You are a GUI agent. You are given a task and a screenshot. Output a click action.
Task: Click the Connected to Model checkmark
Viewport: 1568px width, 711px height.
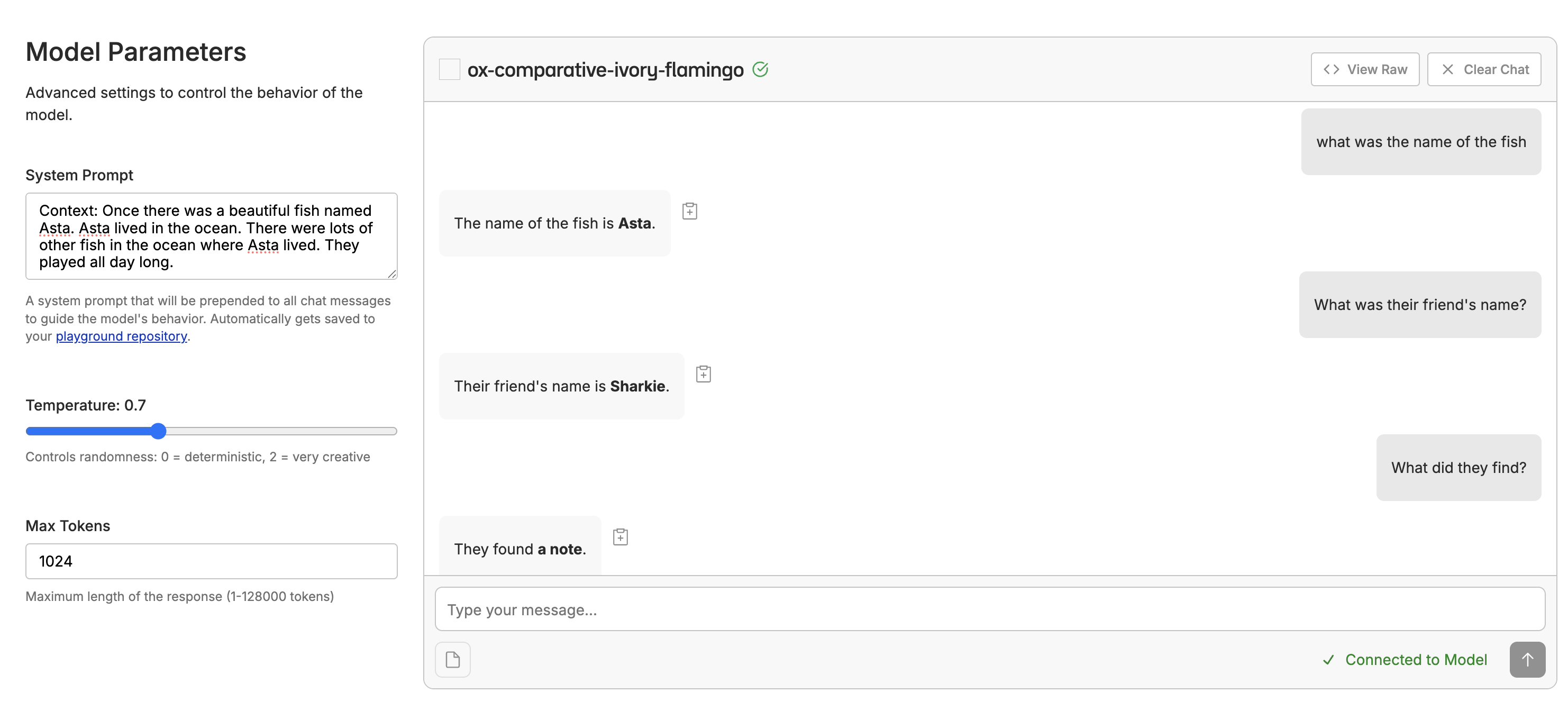[1329, 659]
